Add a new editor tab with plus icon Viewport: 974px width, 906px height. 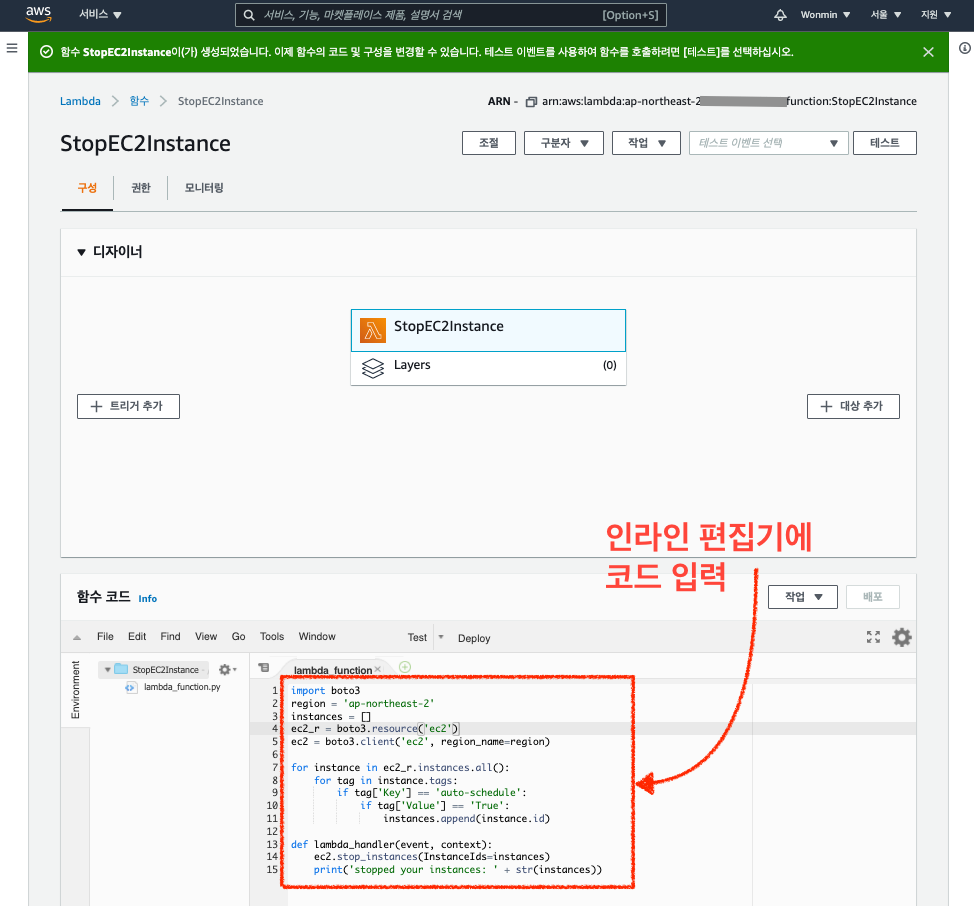pos(405,667)
